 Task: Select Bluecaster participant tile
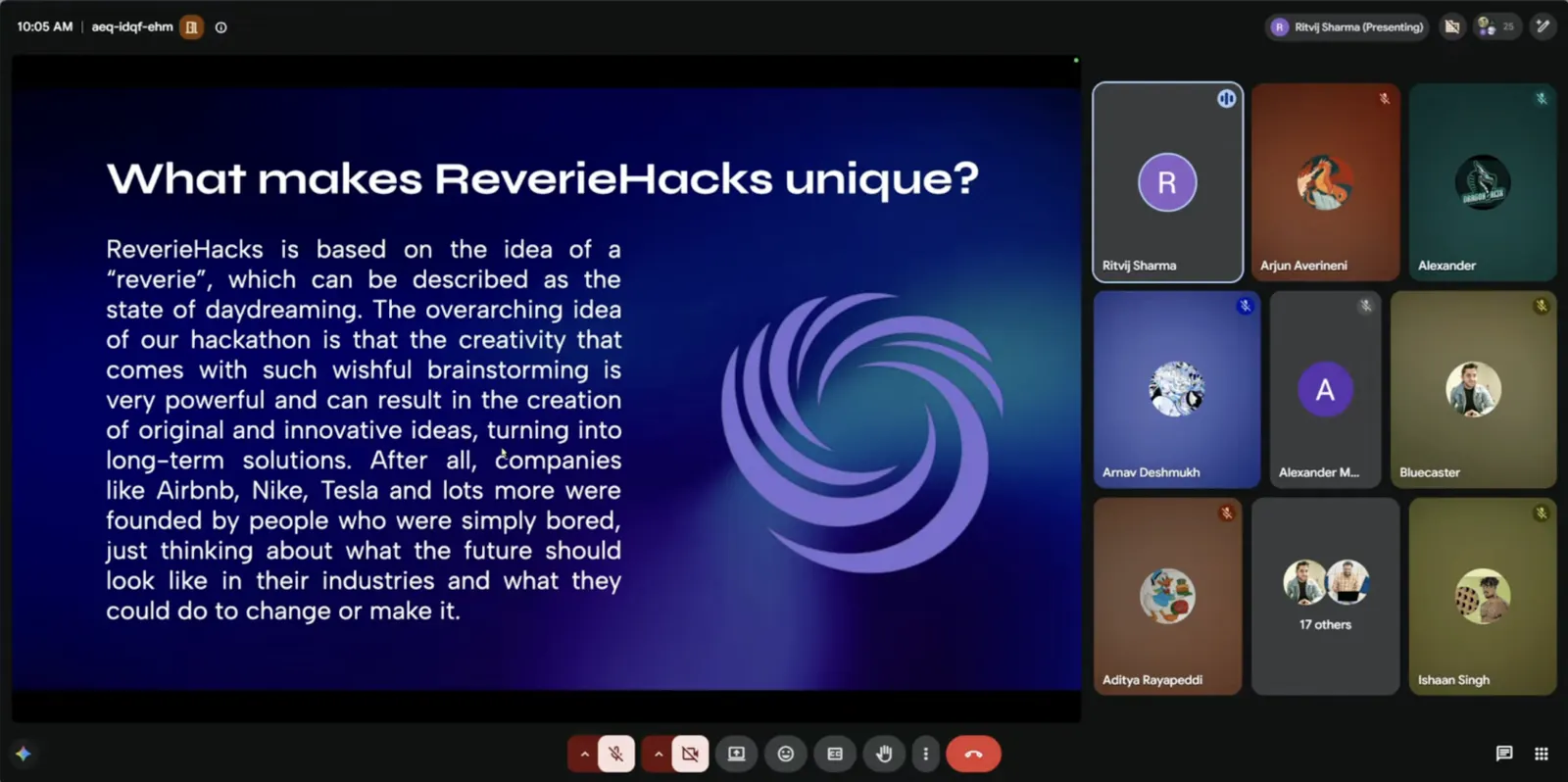pos(1473,389)
